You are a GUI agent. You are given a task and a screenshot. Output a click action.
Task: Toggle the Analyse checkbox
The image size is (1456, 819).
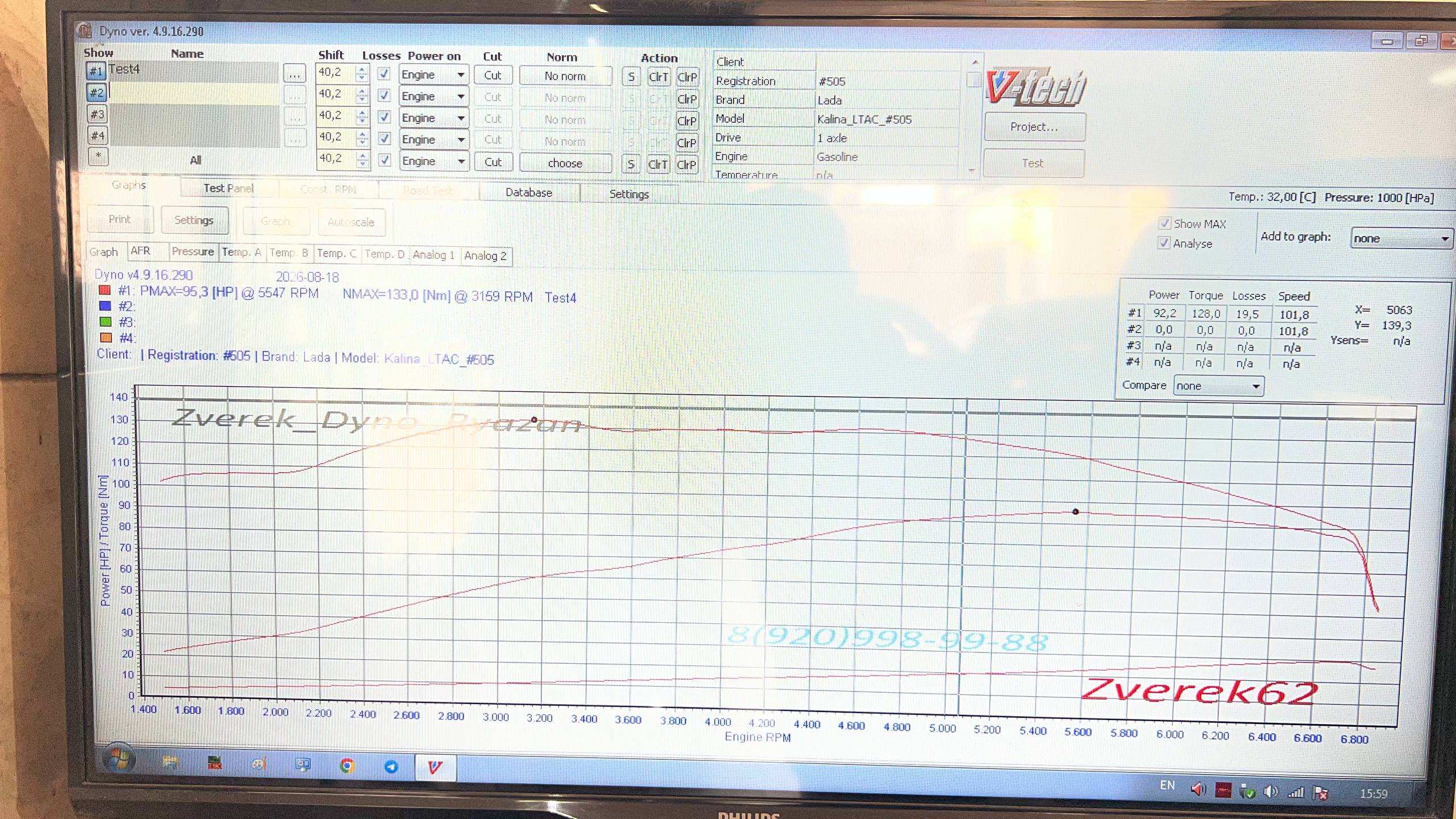point(1164,243)
